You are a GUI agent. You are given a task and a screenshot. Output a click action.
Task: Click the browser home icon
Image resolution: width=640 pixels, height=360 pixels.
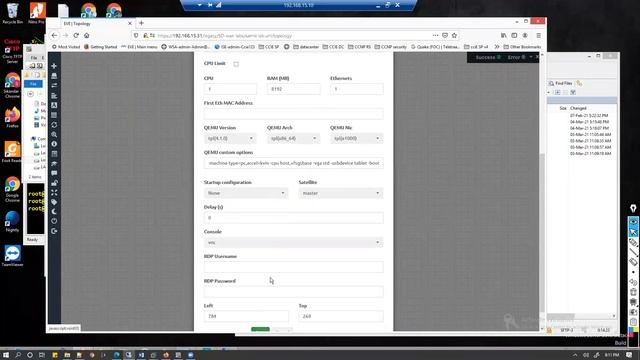(x=87, y=36)
